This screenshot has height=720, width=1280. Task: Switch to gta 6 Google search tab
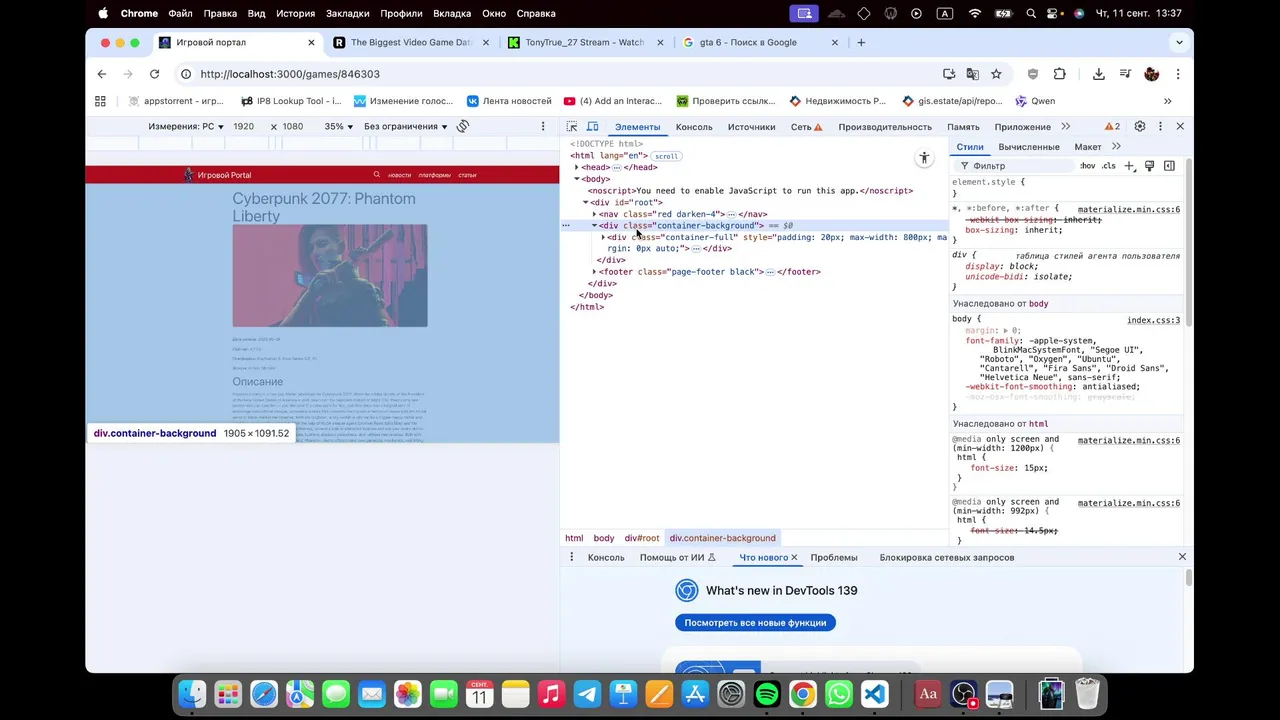(760, 42)
